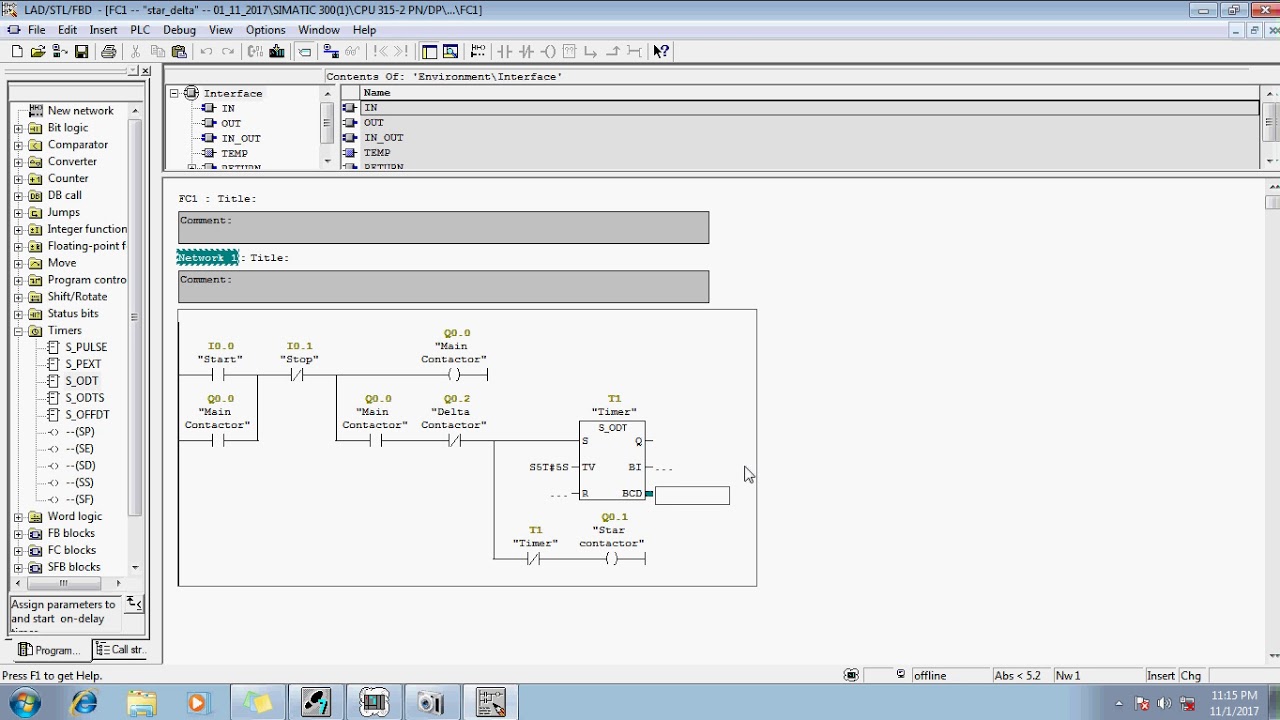Save the block with floppy icon
1280x720 pixels.
pyautogui.click(x=81, y=51)
